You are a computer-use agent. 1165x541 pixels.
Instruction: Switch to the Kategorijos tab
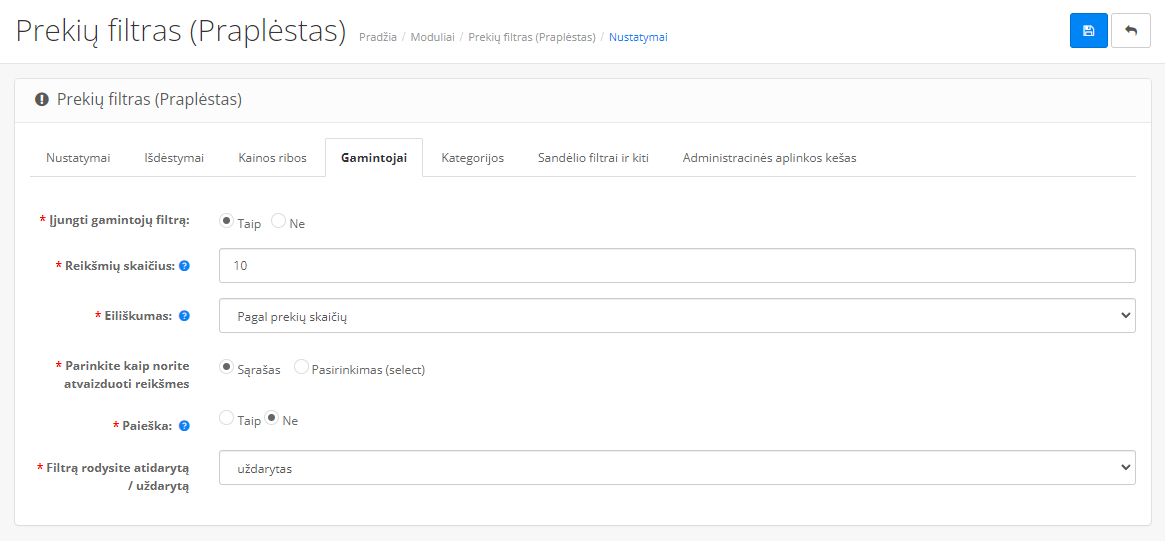click(x=473, y=158)
